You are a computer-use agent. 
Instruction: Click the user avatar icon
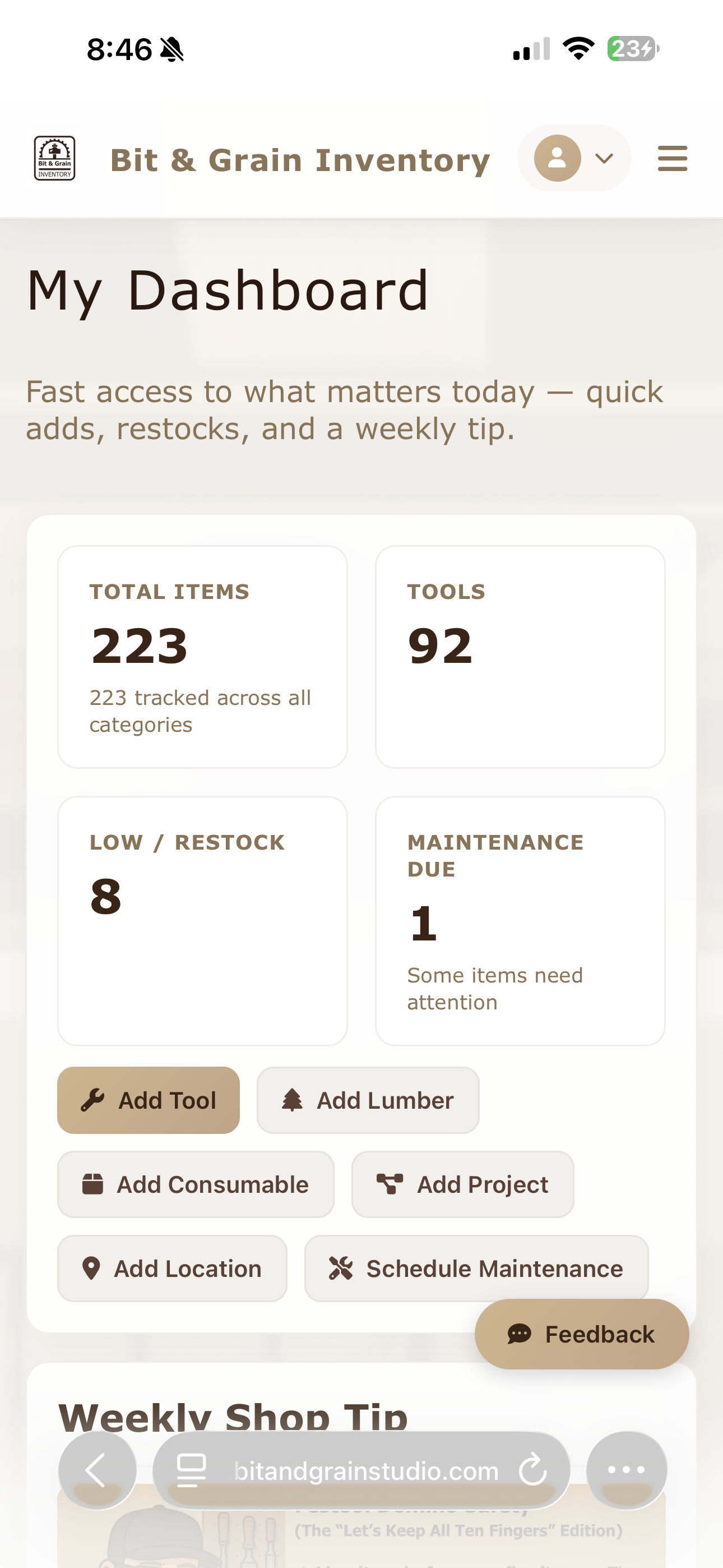[x=557, y=158]
